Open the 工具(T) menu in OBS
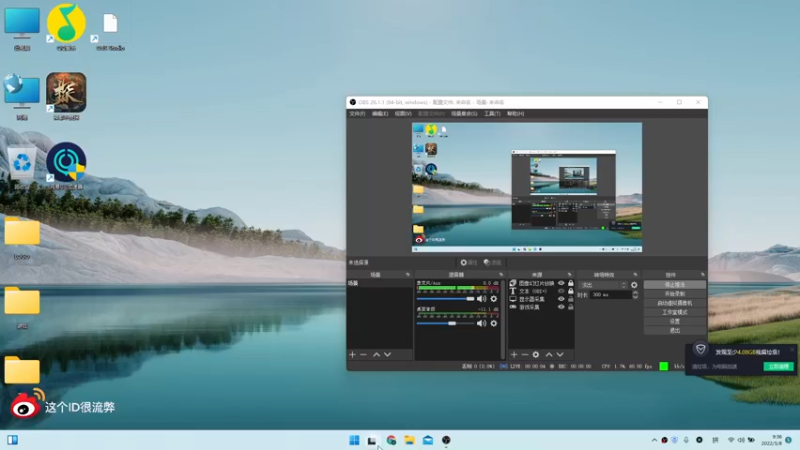800x450 pixels. [x=492, y=114]
